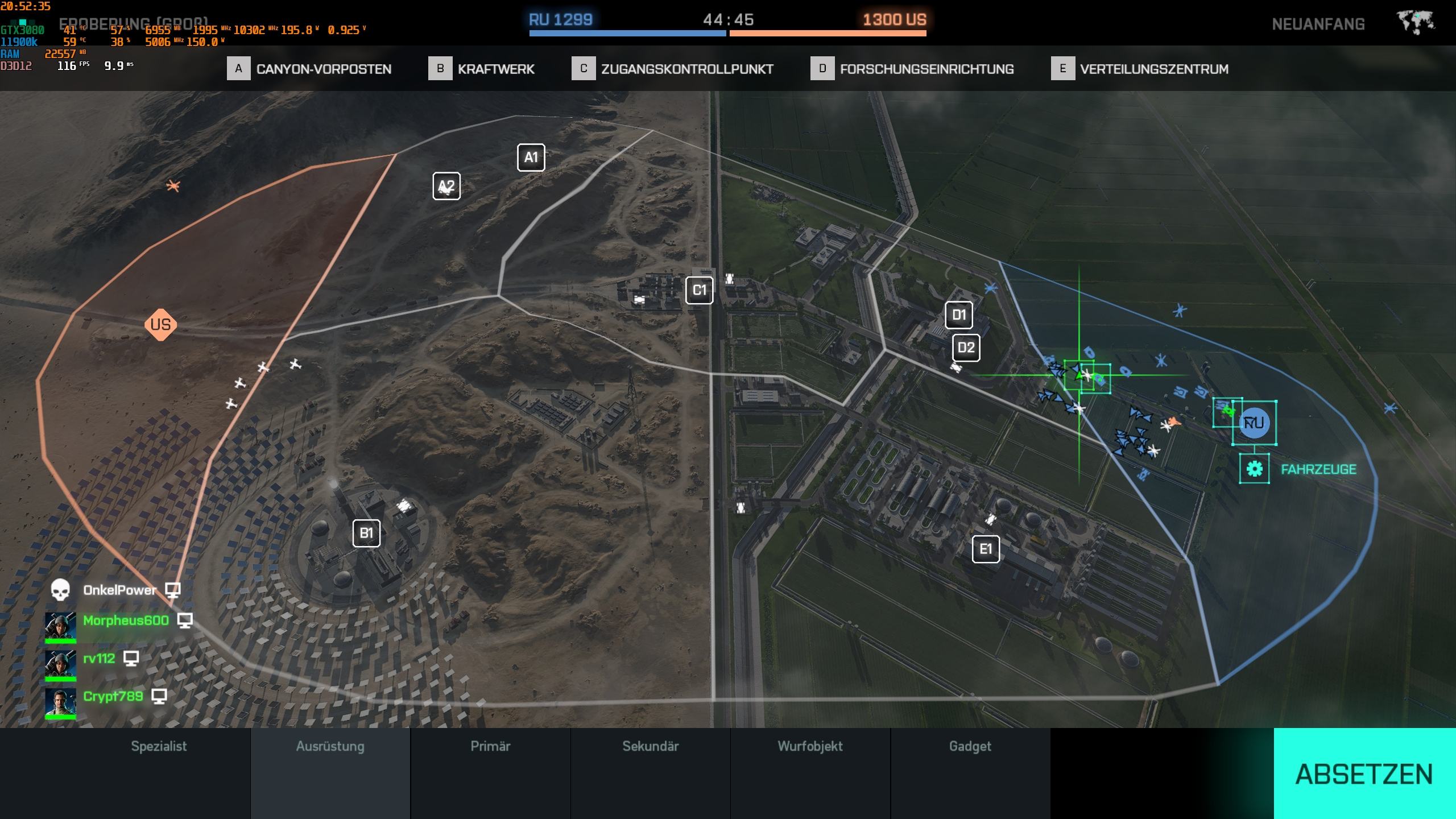
Task: Click Crypt789's specialist portrait
Action: 60,703
